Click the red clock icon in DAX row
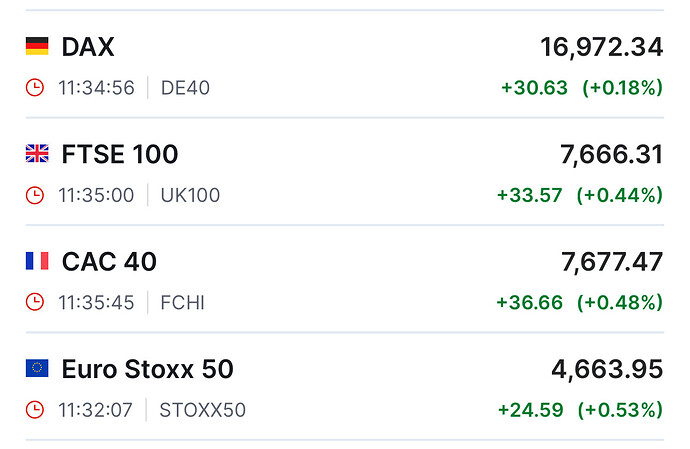690x449 pixels. coord(35,87)
